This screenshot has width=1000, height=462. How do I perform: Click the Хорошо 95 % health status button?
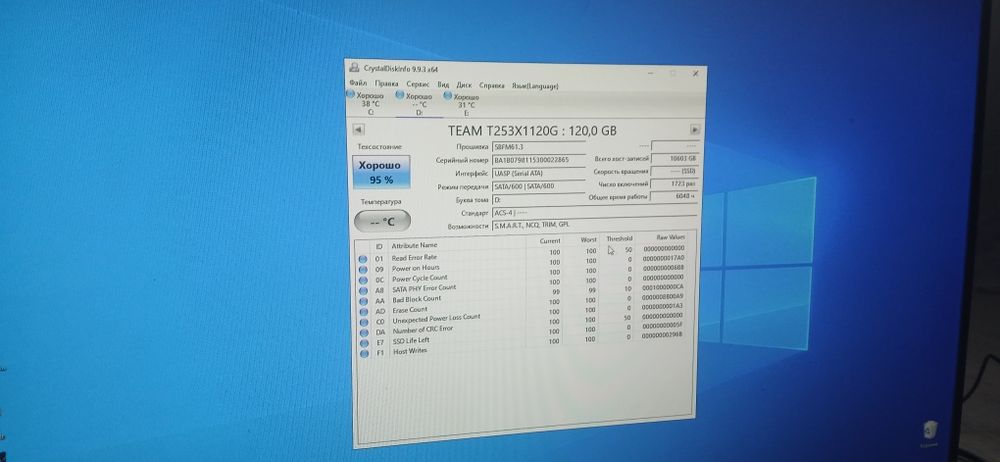pos(381,172)
